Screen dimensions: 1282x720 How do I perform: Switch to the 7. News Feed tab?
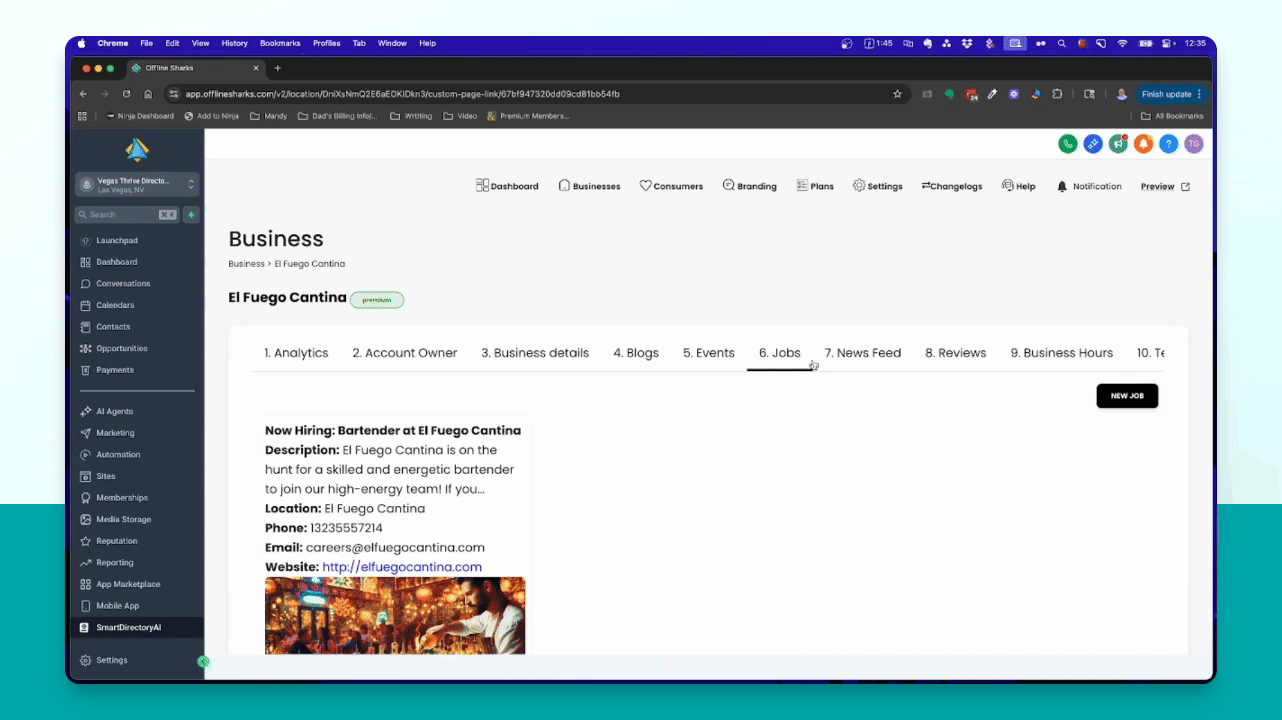tap(863, 353)
